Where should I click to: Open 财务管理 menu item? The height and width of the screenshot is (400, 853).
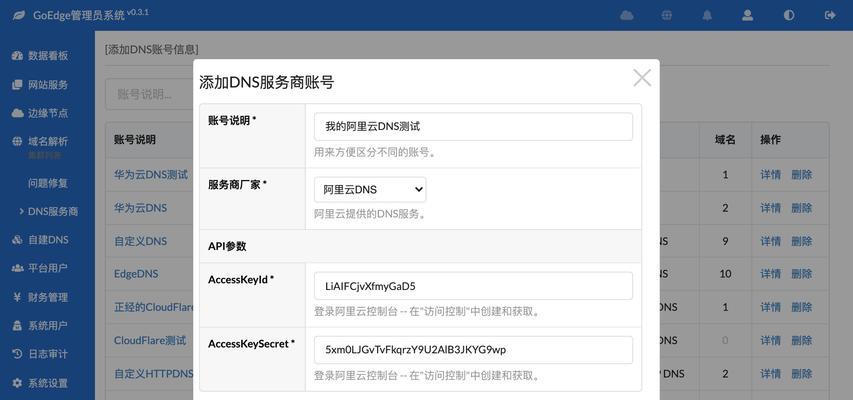(48, 297)
